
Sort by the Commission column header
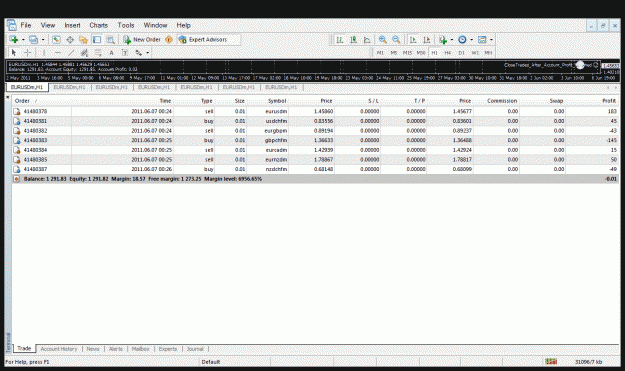coord(502,101)
